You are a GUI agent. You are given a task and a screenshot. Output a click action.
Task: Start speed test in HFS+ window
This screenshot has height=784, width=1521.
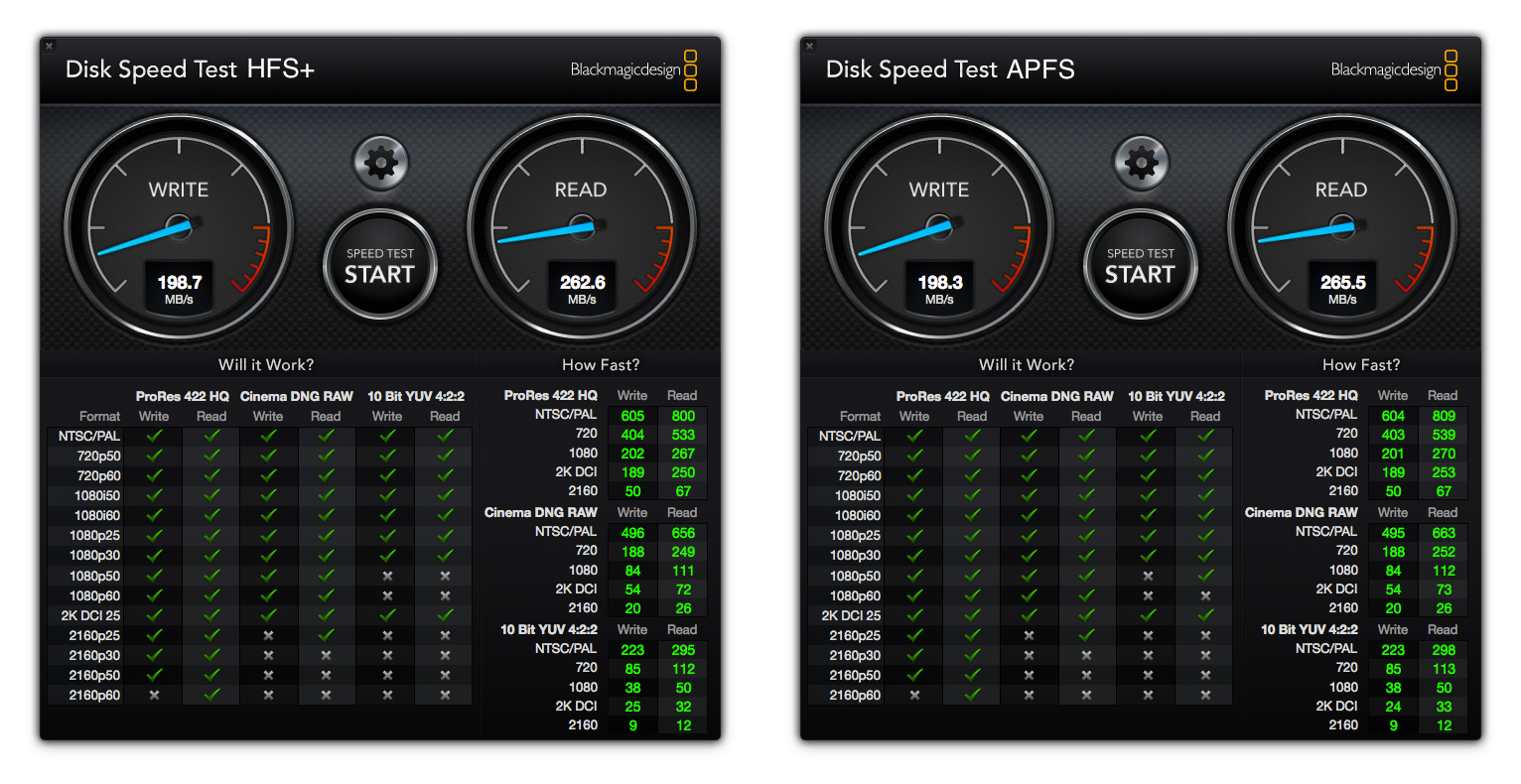379,266
